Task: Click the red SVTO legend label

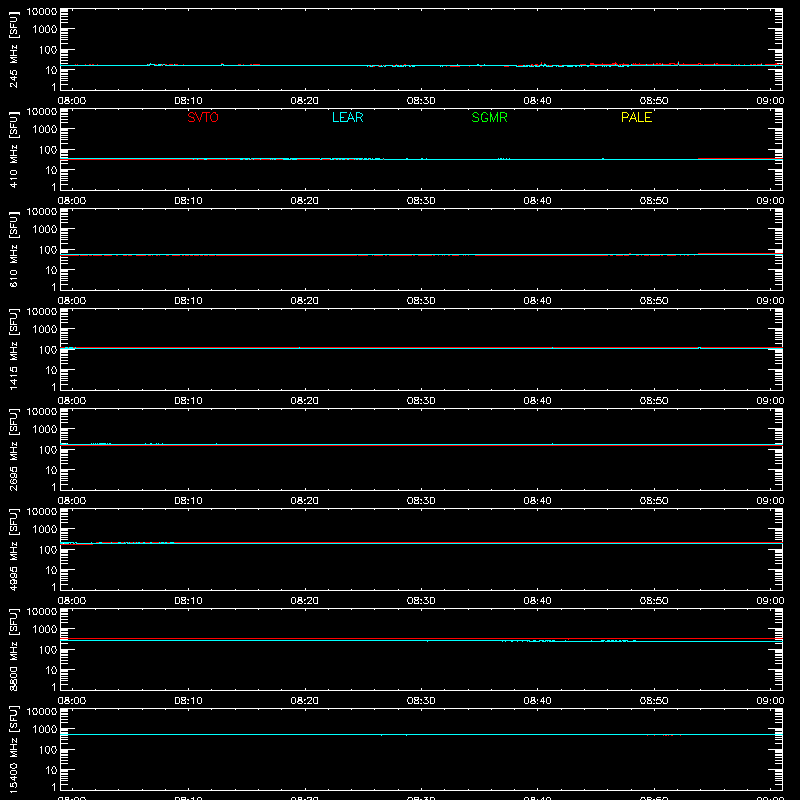Action: [x=203, y=117]
